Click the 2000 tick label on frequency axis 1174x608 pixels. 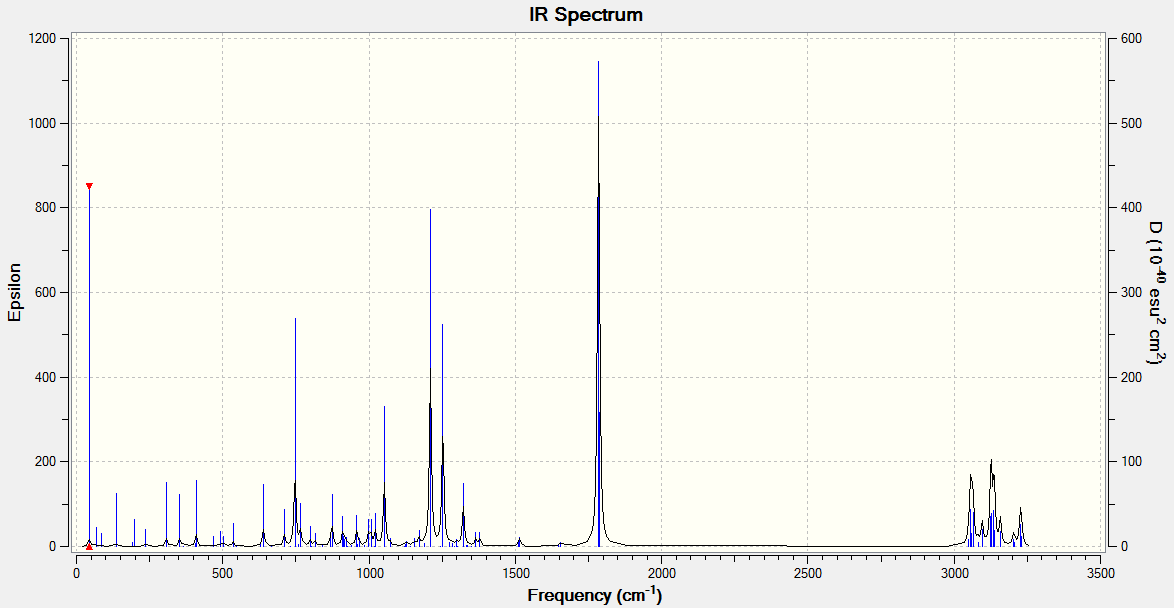pyautogui.click(x=662, y=573)
